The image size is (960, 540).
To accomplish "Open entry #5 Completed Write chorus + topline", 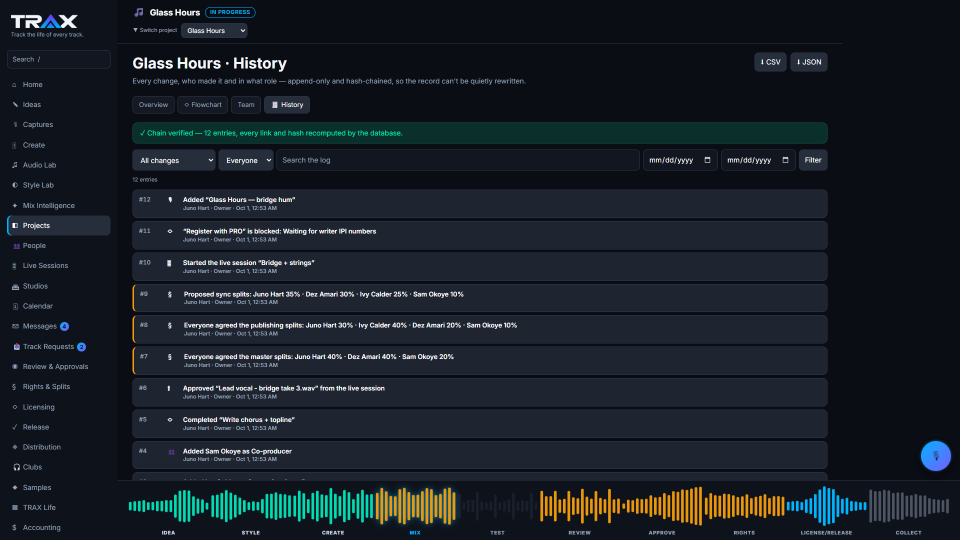I will [x=479, y=424].
